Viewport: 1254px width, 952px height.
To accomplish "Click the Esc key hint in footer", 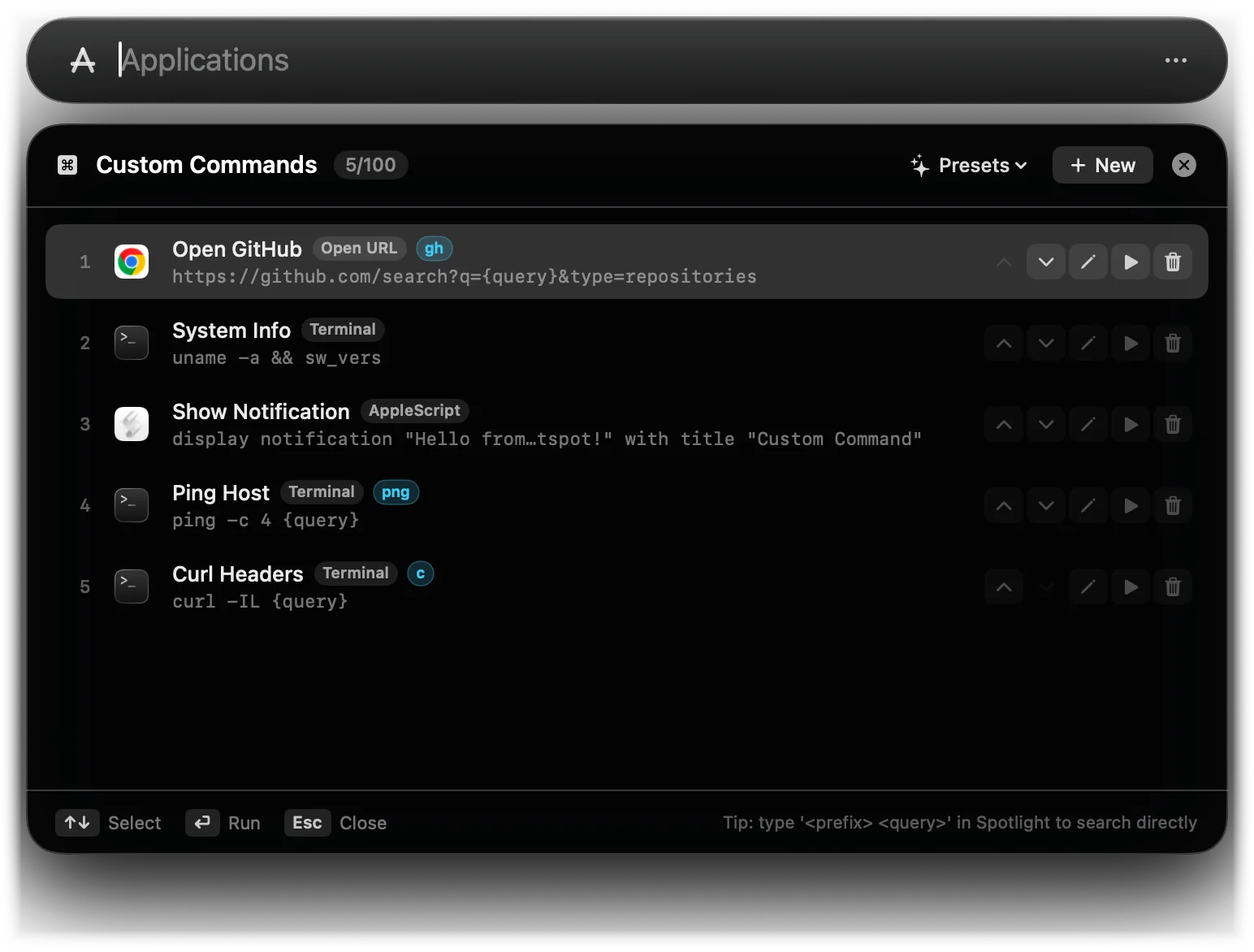I will 308,823.
